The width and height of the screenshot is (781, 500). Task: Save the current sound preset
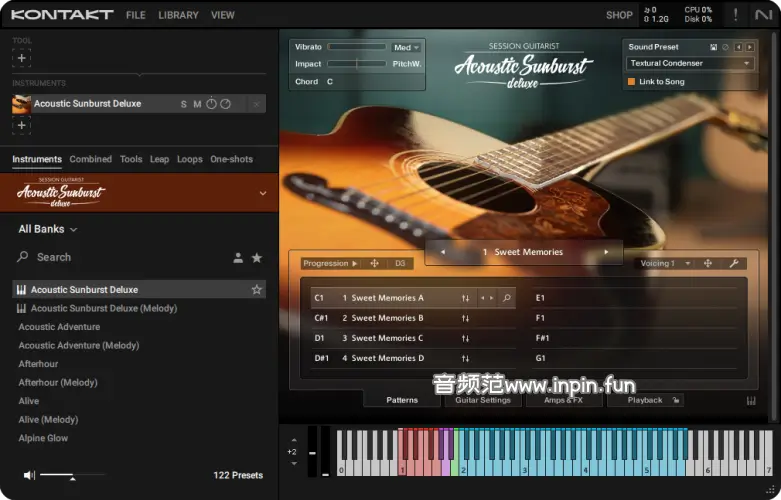coord(713,47)
